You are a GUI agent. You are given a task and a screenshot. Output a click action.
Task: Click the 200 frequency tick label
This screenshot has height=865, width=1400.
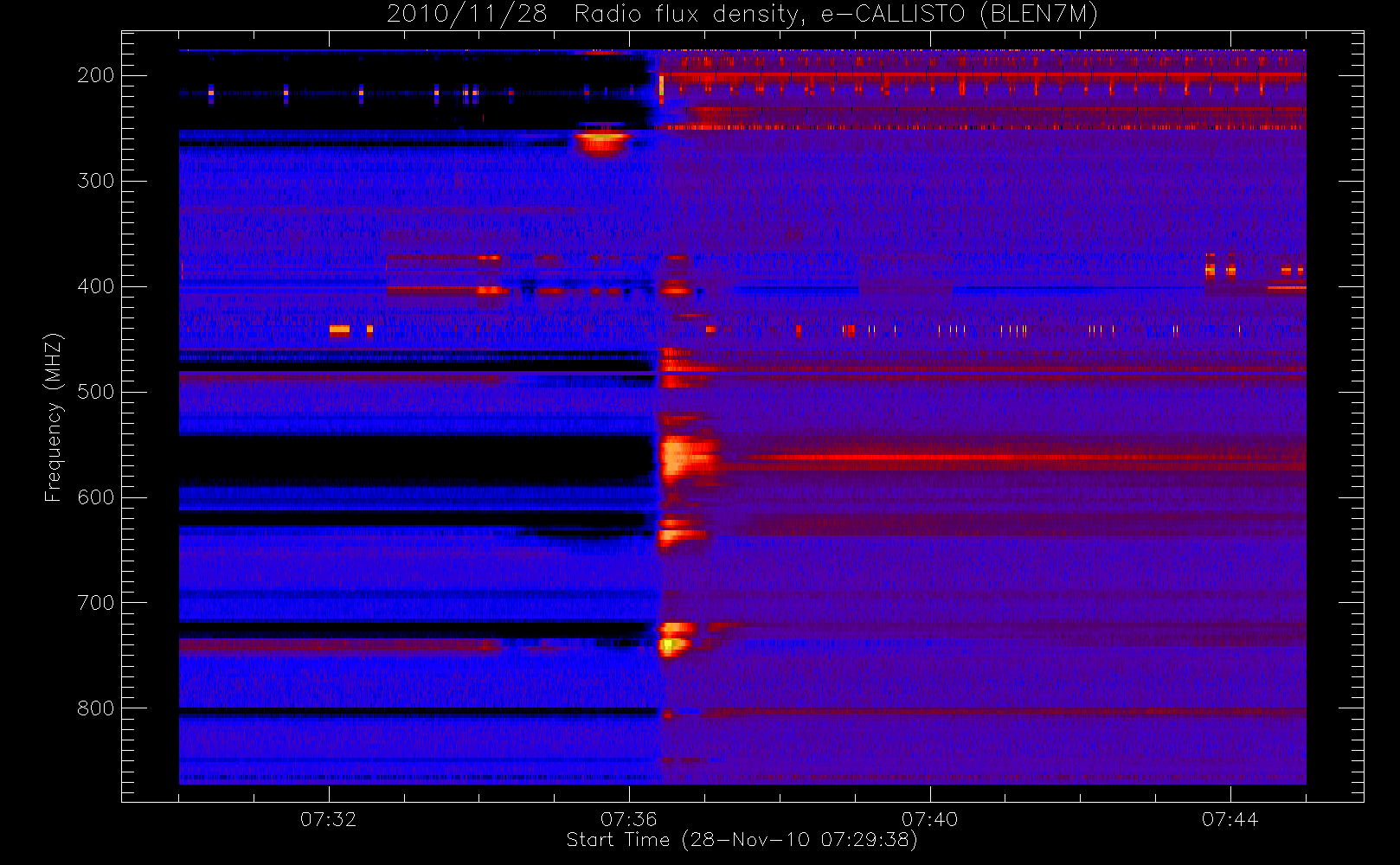(x=95, y=75)
